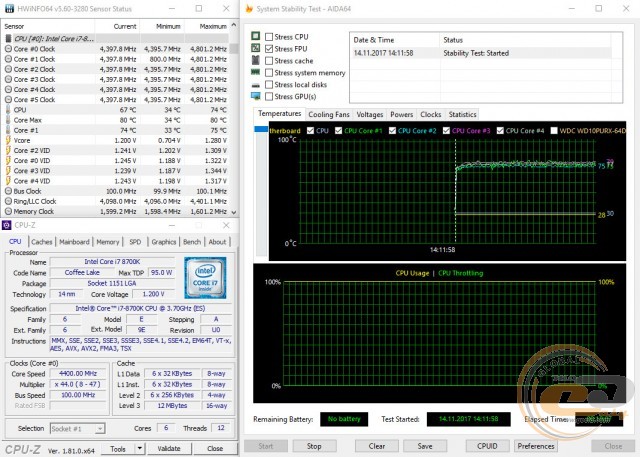Click the thermometer icon beside Core #1 temperature

(8, 130)
